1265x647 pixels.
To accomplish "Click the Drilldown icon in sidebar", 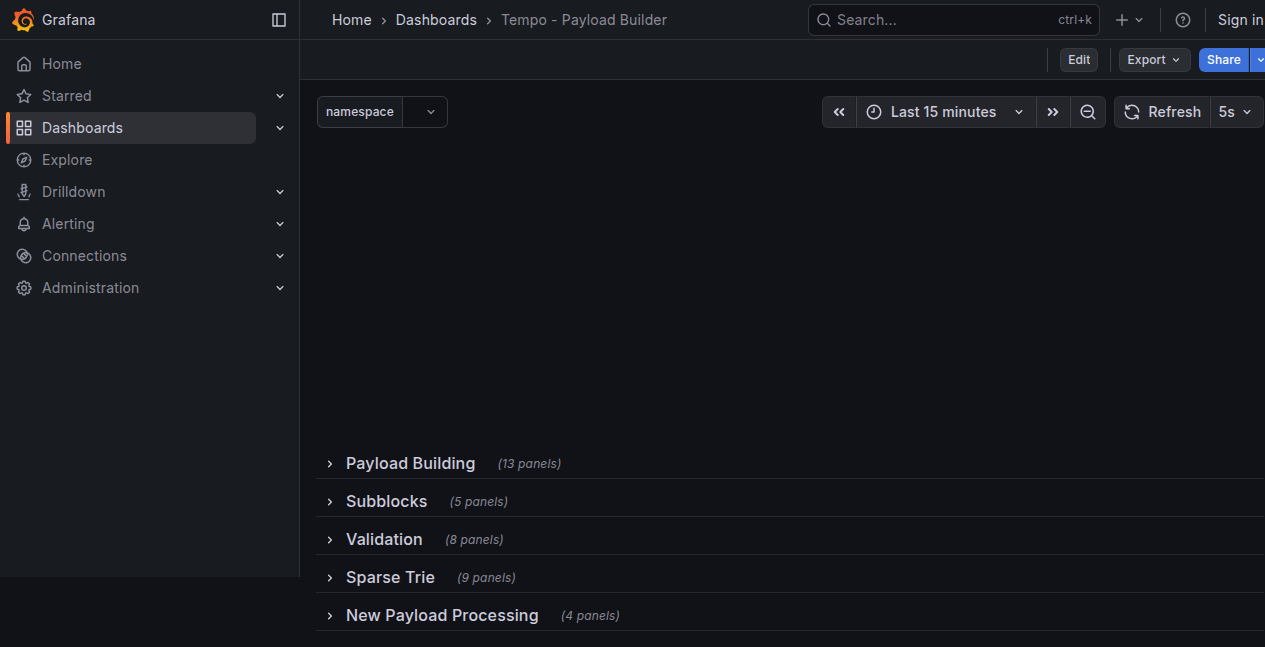I will (24, 192).
